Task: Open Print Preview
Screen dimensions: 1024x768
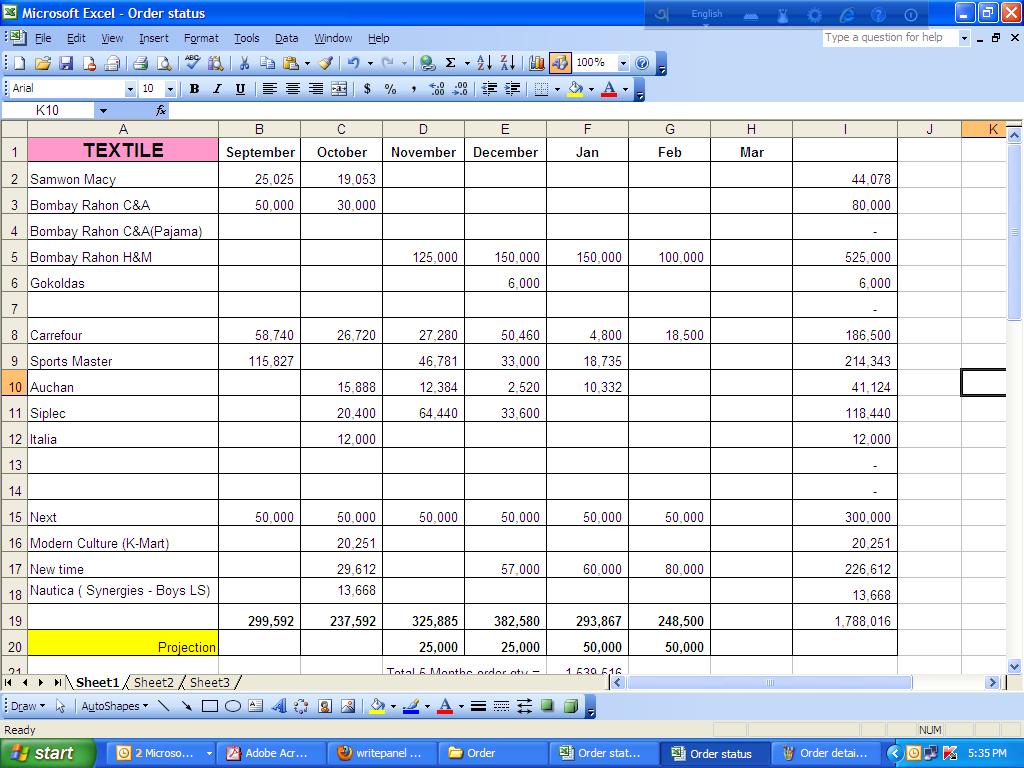Action: pyautogui.click(x=165, y=63)
